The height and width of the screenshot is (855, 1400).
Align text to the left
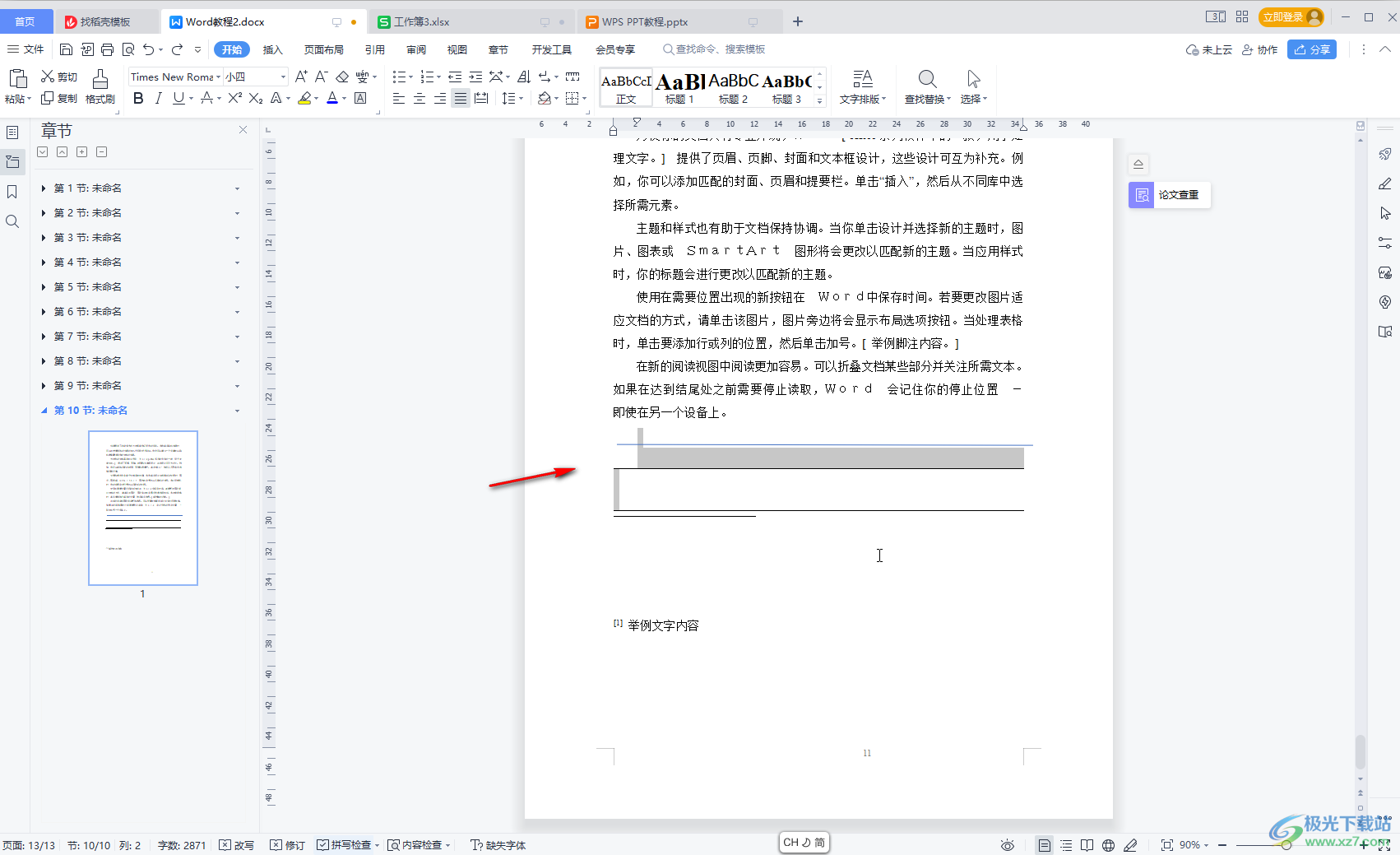tap(399, 99)
